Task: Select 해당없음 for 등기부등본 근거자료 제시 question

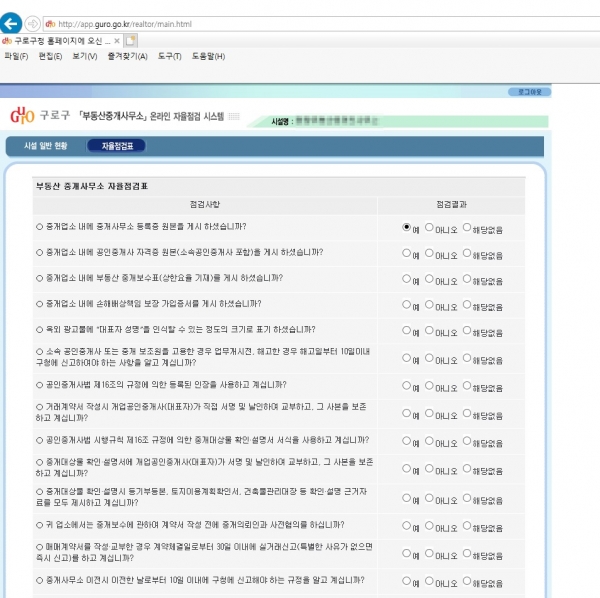Action: [x=467, y=498]
